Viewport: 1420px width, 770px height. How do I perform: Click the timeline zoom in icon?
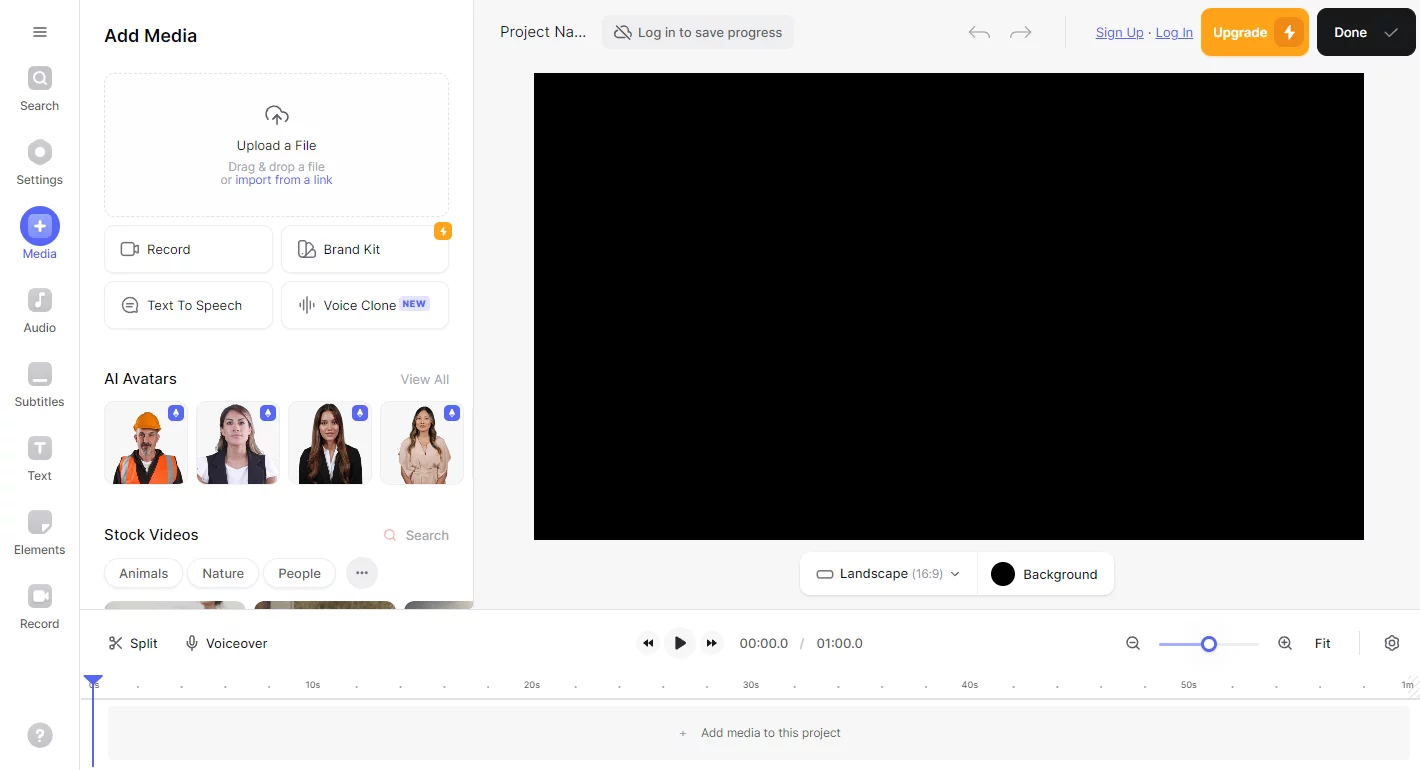click(x=1285, y=643)
